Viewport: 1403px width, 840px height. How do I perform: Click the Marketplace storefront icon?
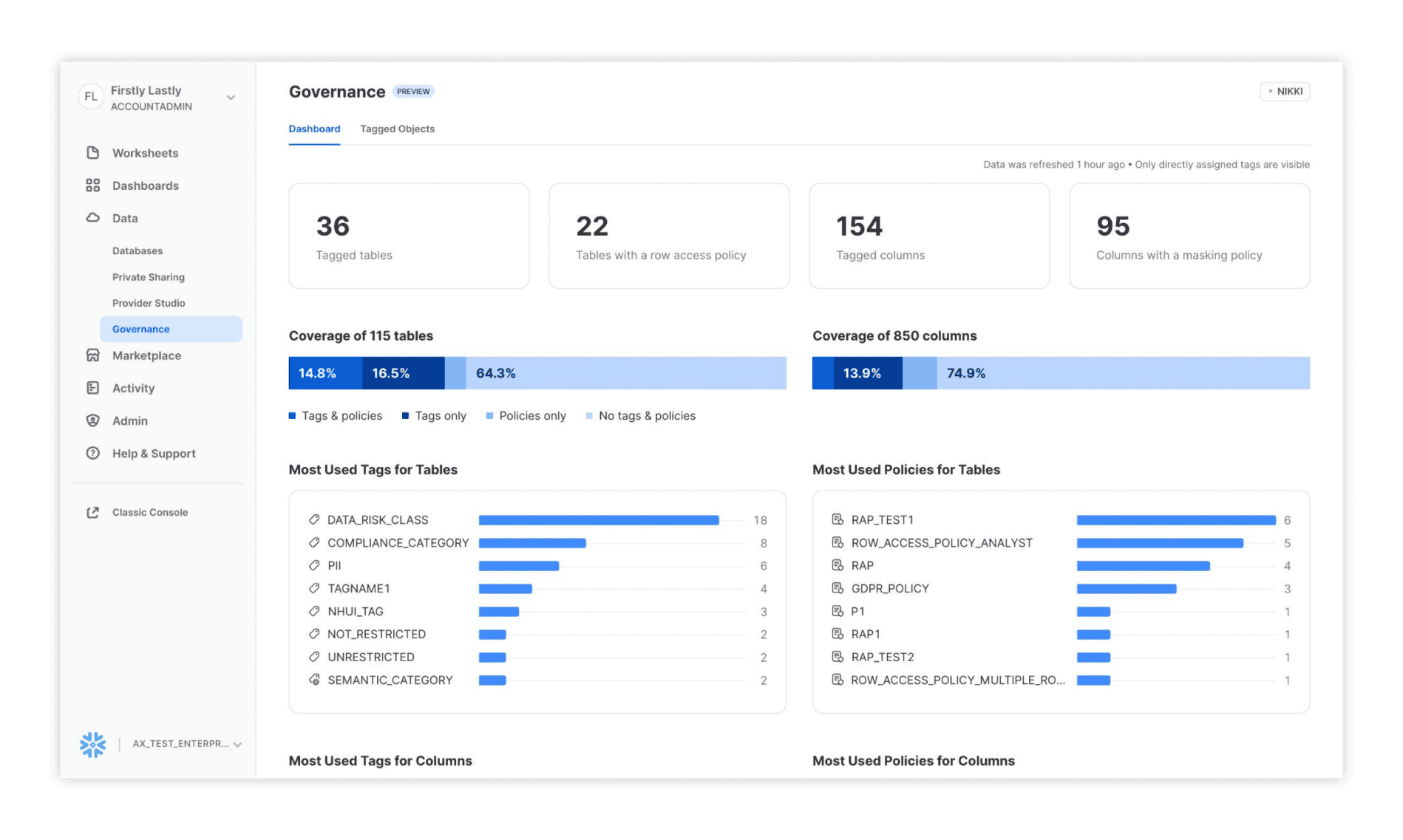[92, 355]
